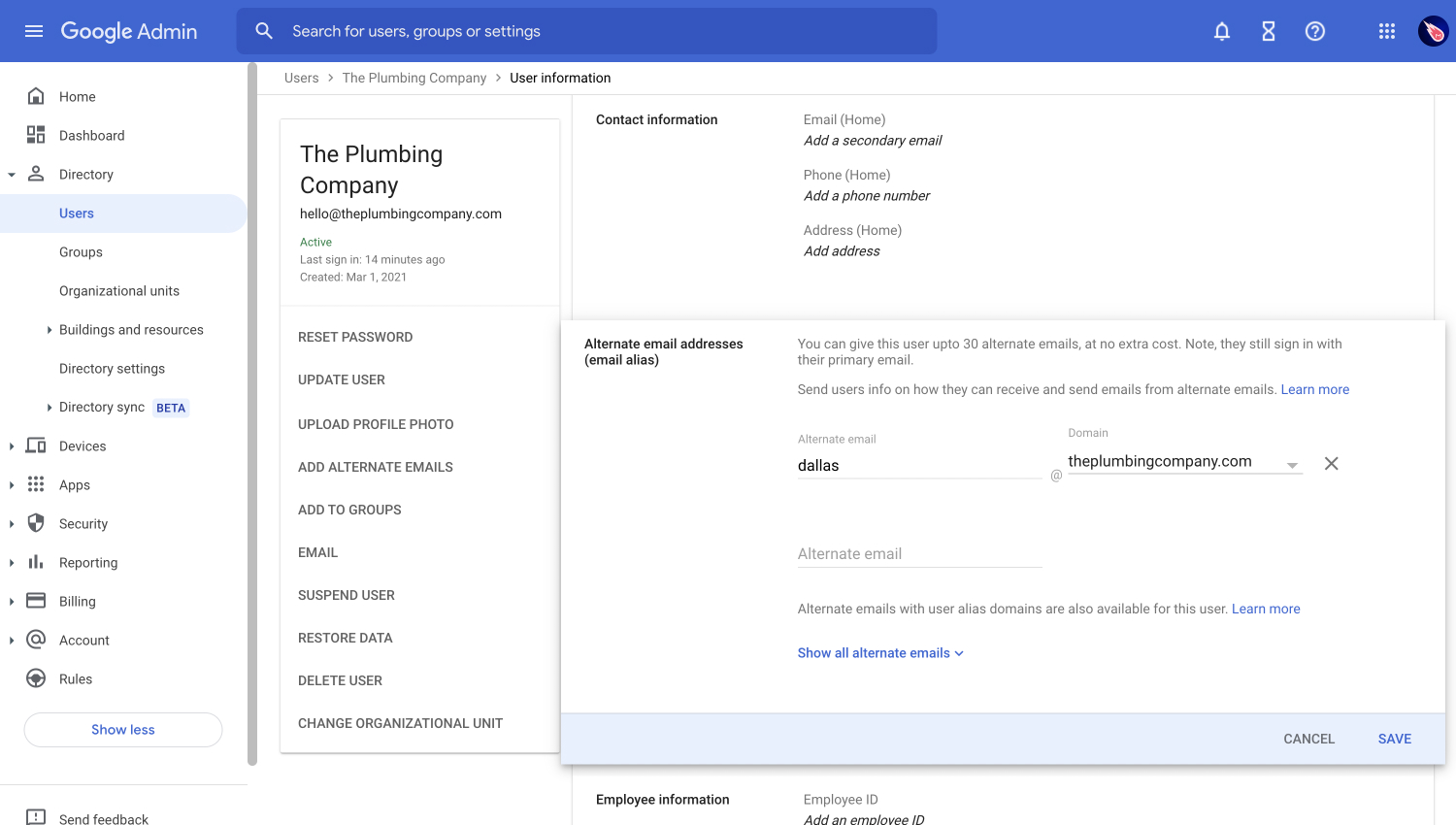This screenshot has width=1456, height=825.
Task: Expand the Security section arrow
Action: [12, 524]
